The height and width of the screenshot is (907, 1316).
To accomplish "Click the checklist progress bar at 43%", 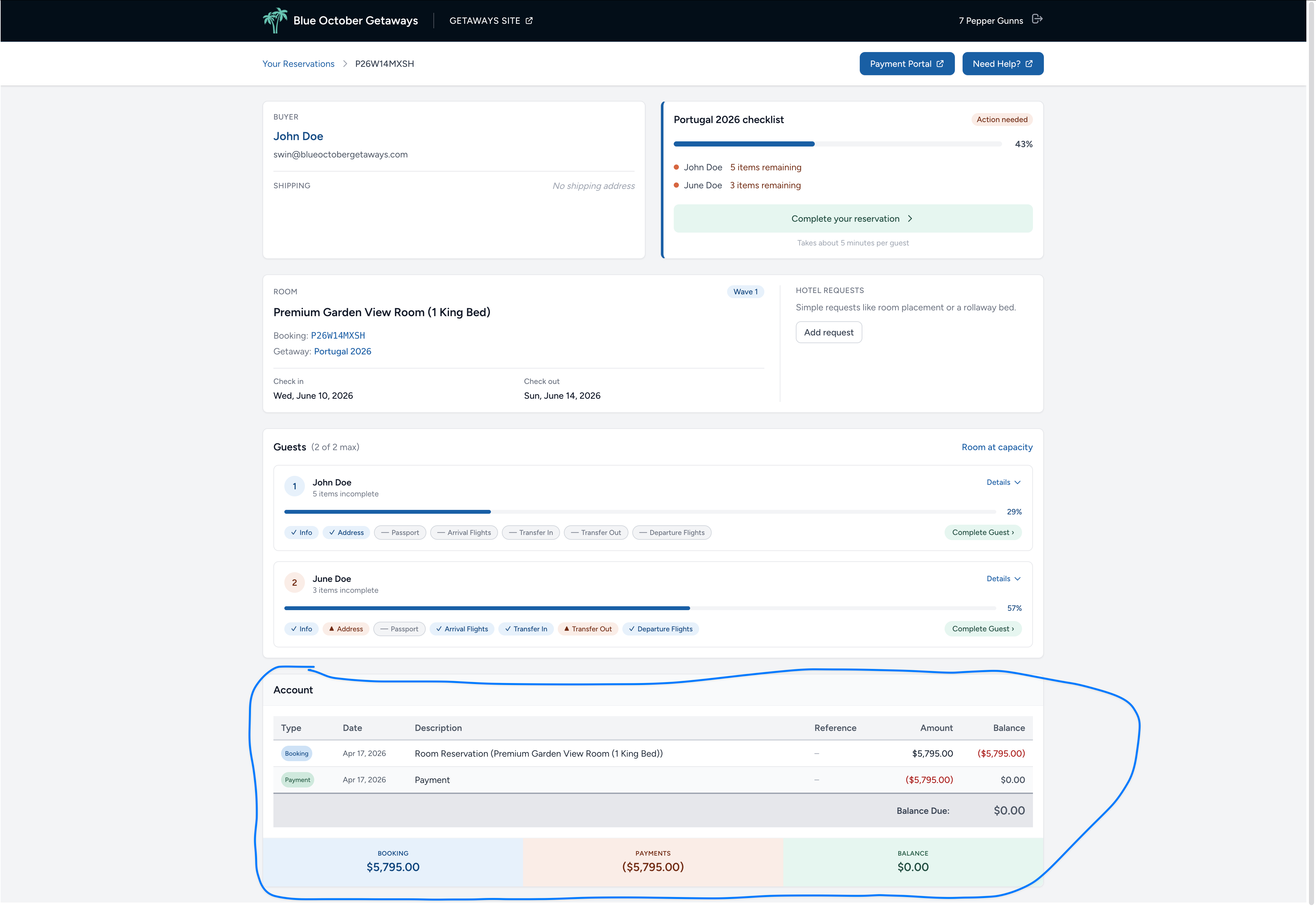I will tap(838, 144).
